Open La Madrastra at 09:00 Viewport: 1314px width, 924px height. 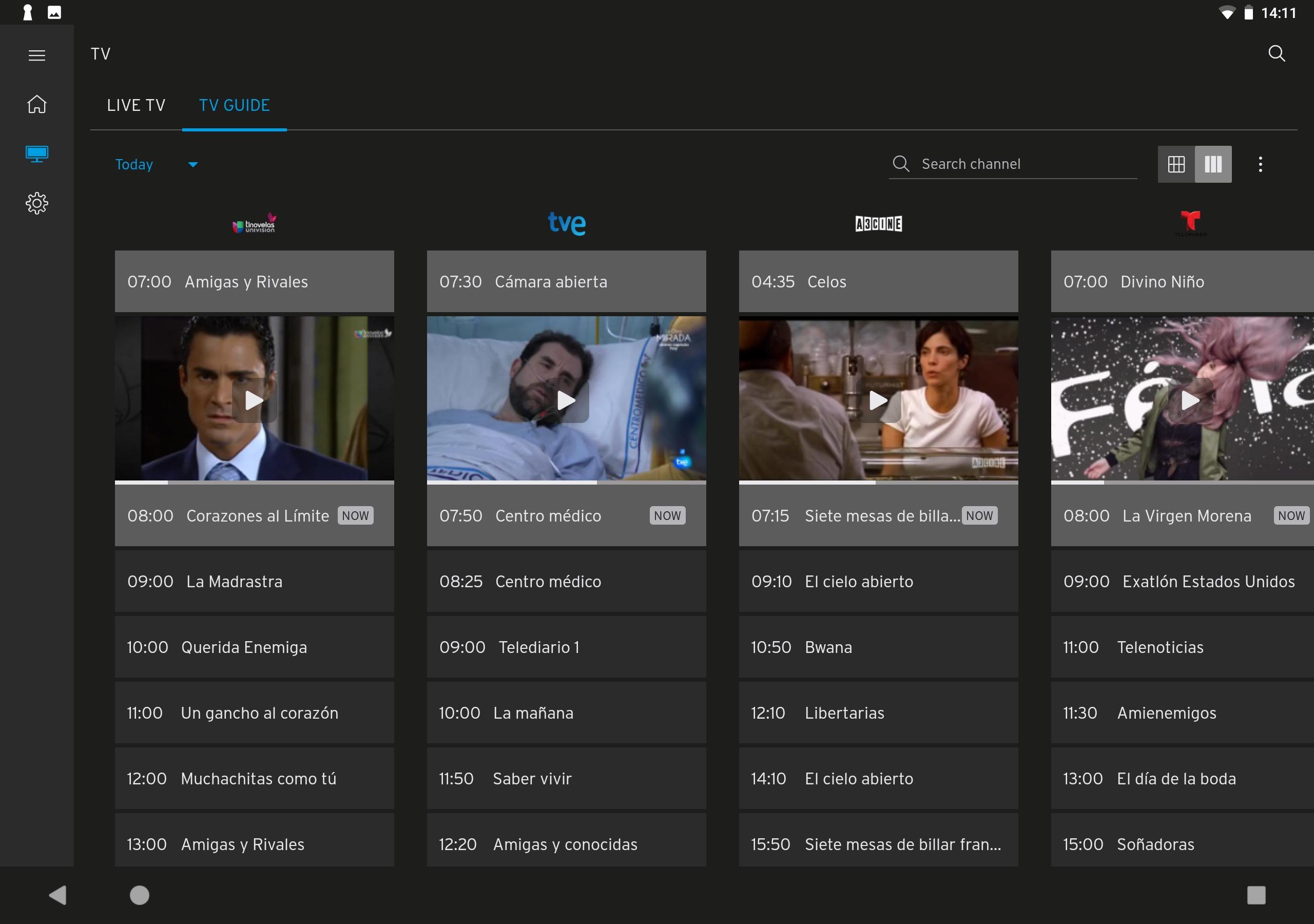pos(254,582)
